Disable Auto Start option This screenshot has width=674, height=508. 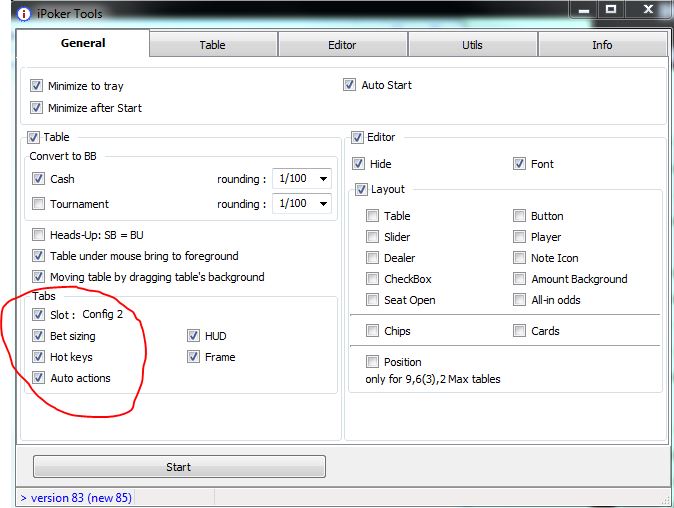[349, 85]
